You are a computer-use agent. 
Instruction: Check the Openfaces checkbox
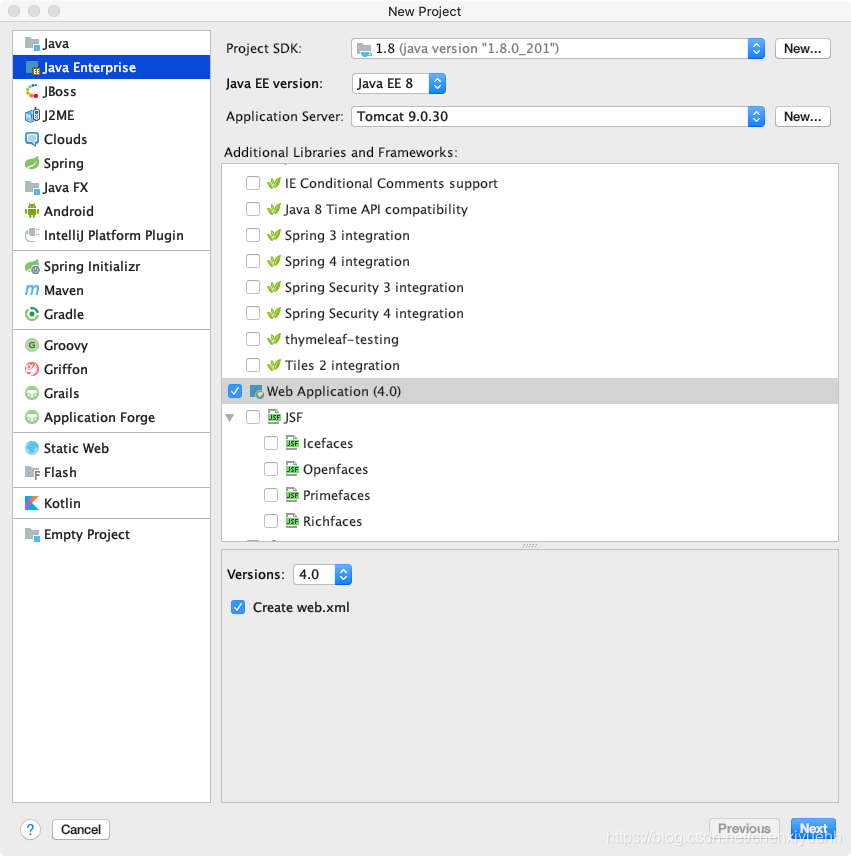(x=271, y=469)
